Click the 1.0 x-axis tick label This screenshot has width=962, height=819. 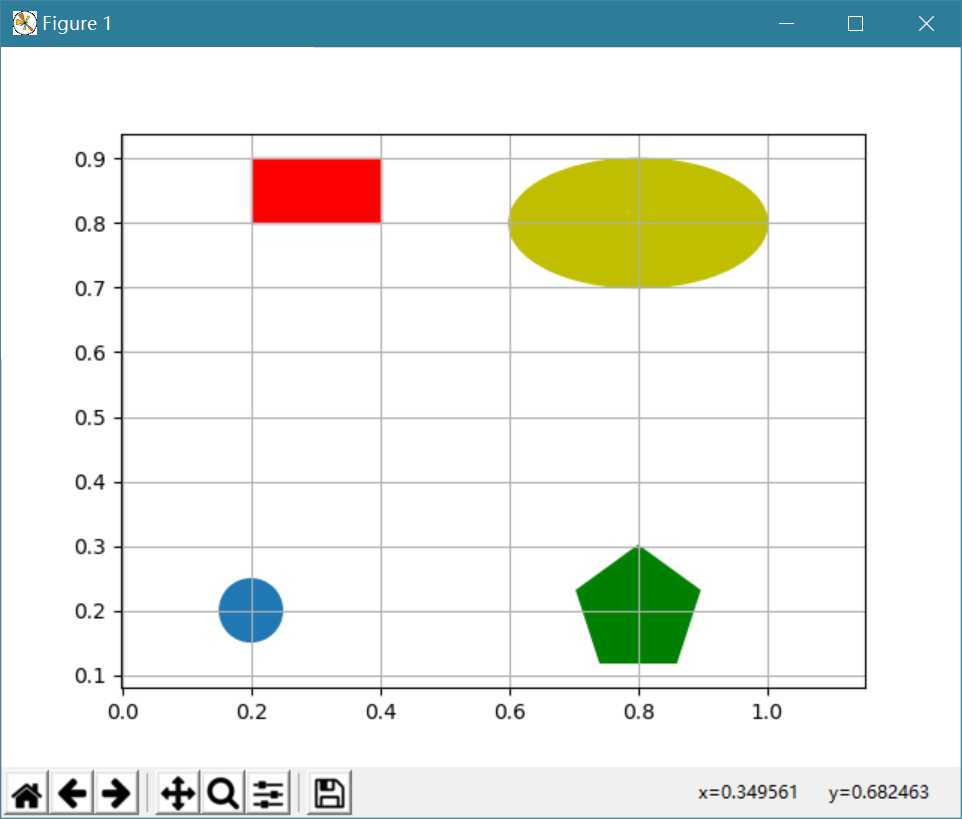[x=767, y=712]
